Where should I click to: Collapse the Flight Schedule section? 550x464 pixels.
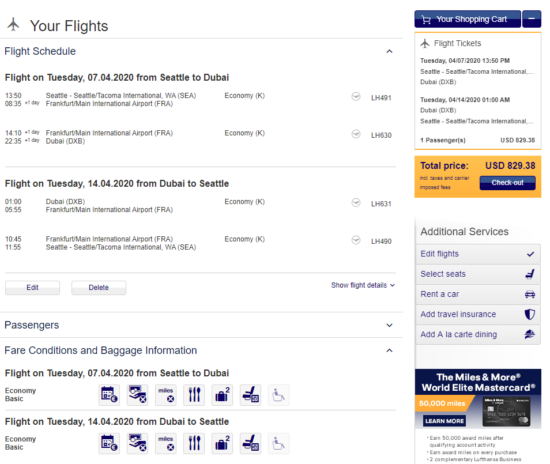[x=389, y=52]
